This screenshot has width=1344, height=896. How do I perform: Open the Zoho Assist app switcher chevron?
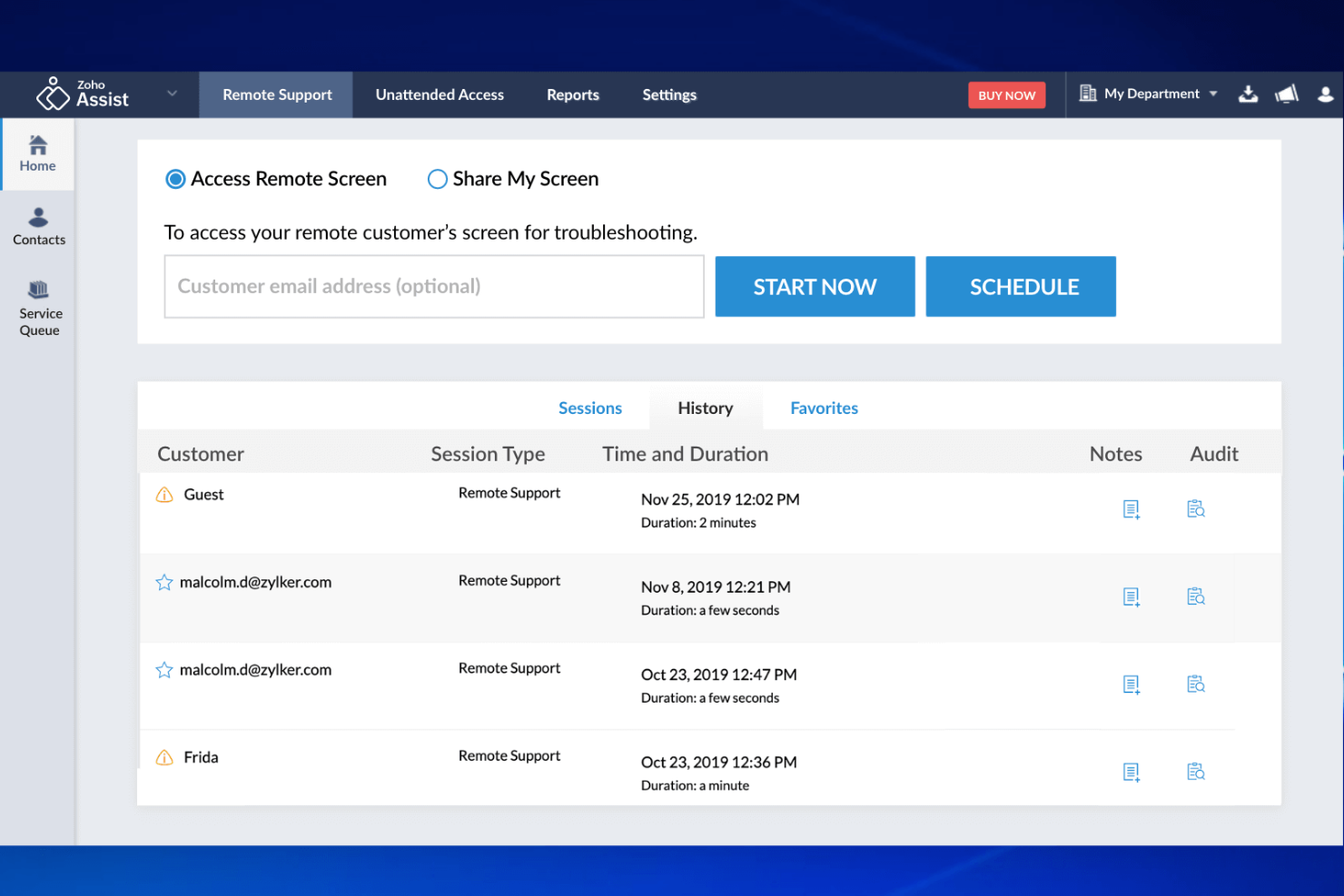pyautogui.click(x=172, y=94)
